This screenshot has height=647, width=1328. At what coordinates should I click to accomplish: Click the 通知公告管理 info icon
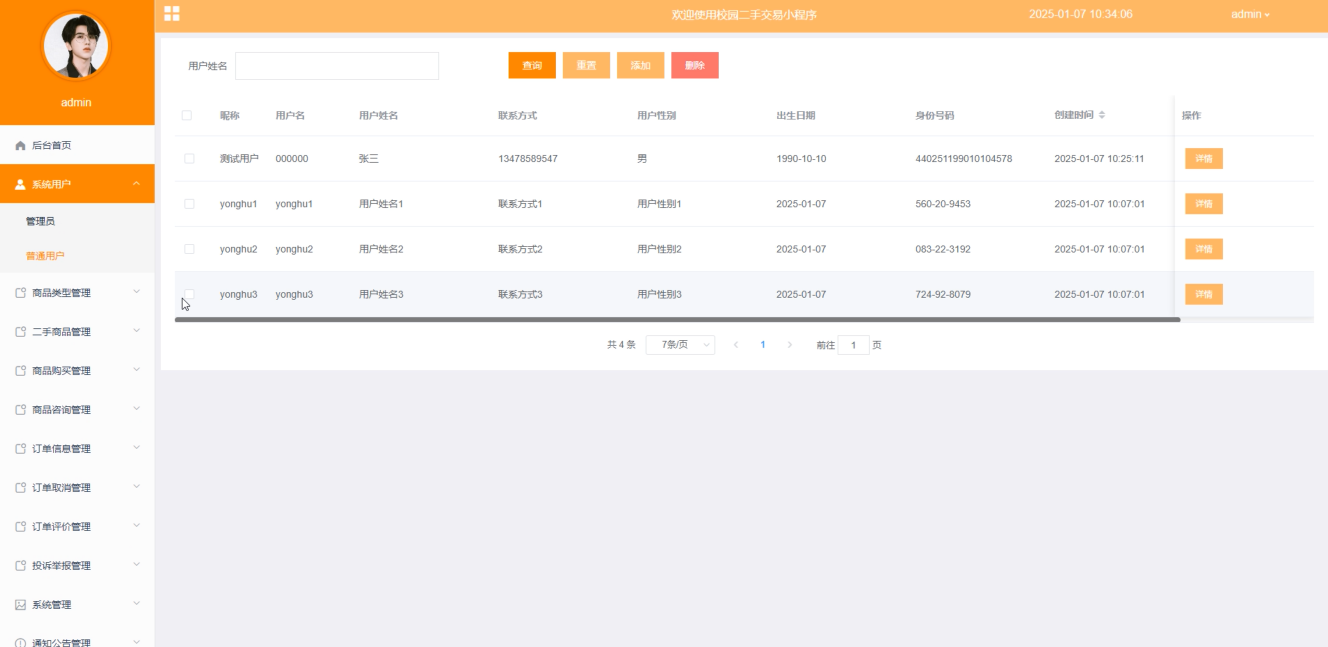pos(21,643)
